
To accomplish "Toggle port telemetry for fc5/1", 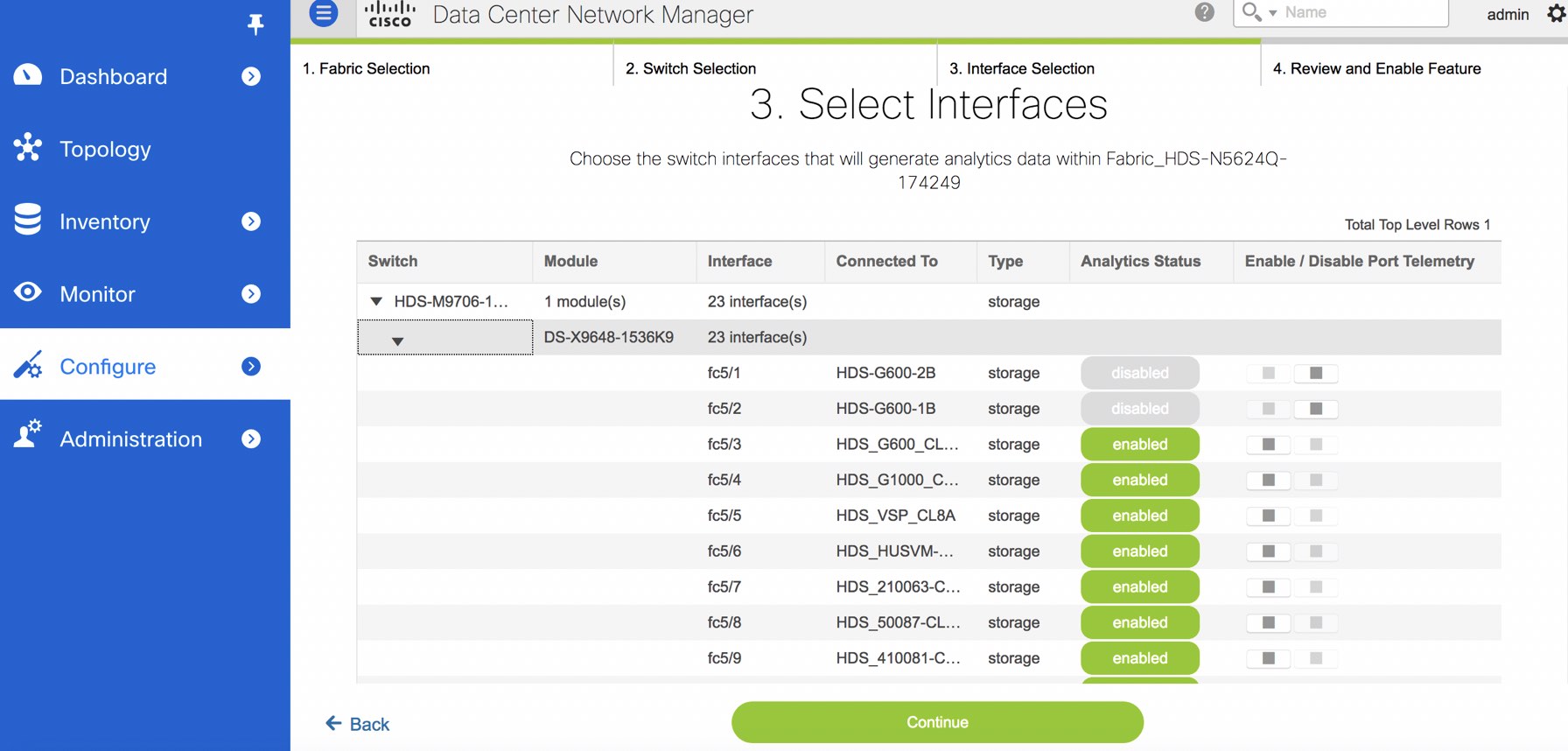I will [x=1291, y=373].
